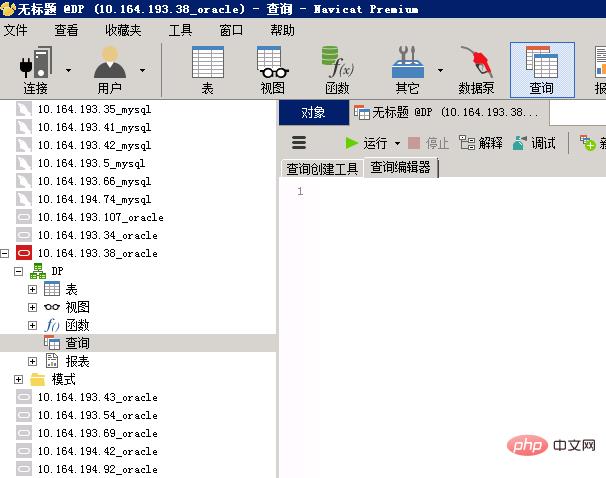The width and height of the screenshot is (606, 478).
Task: Expand the 表 node under DP
Action: 32,289
